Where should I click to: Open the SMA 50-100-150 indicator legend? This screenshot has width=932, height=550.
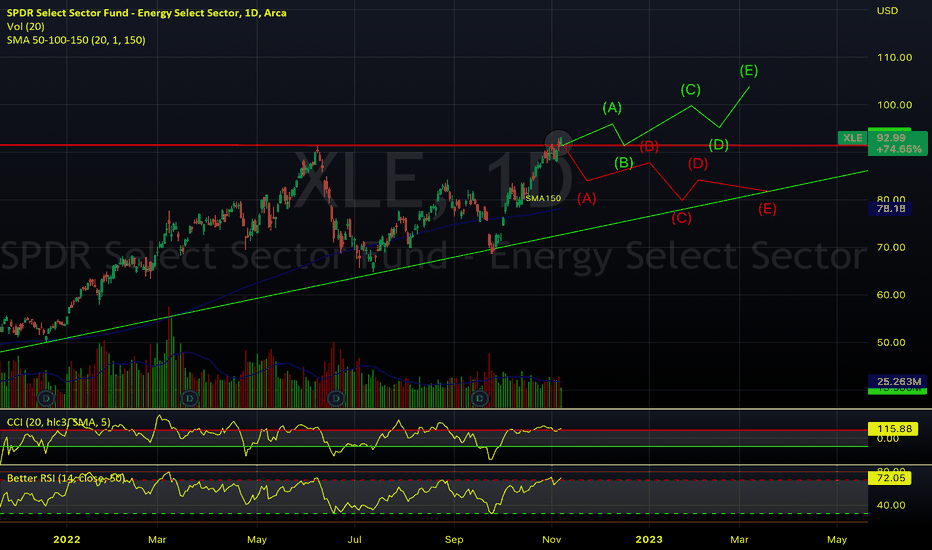click(x=76, y=40)
